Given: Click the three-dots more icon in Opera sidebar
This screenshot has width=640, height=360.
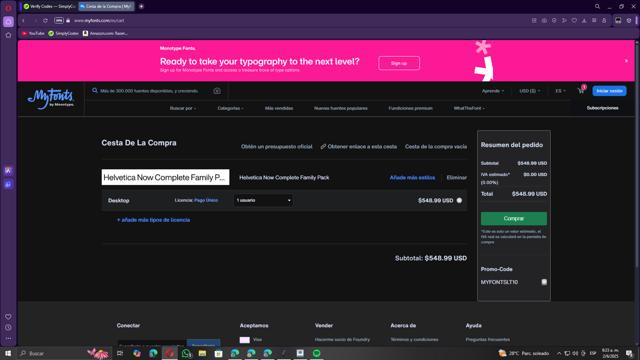Looking at the screenshot, I should (8, 338).
